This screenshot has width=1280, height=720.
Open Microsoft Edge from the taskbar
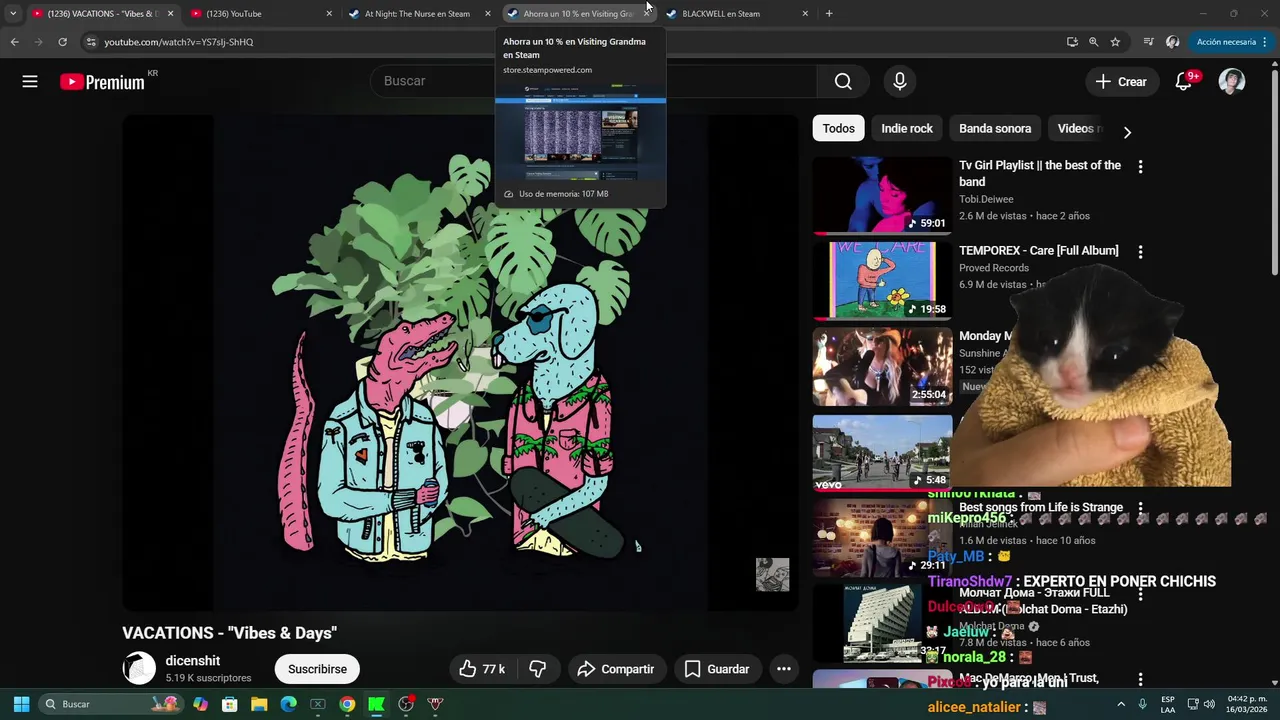coord(288,704)
